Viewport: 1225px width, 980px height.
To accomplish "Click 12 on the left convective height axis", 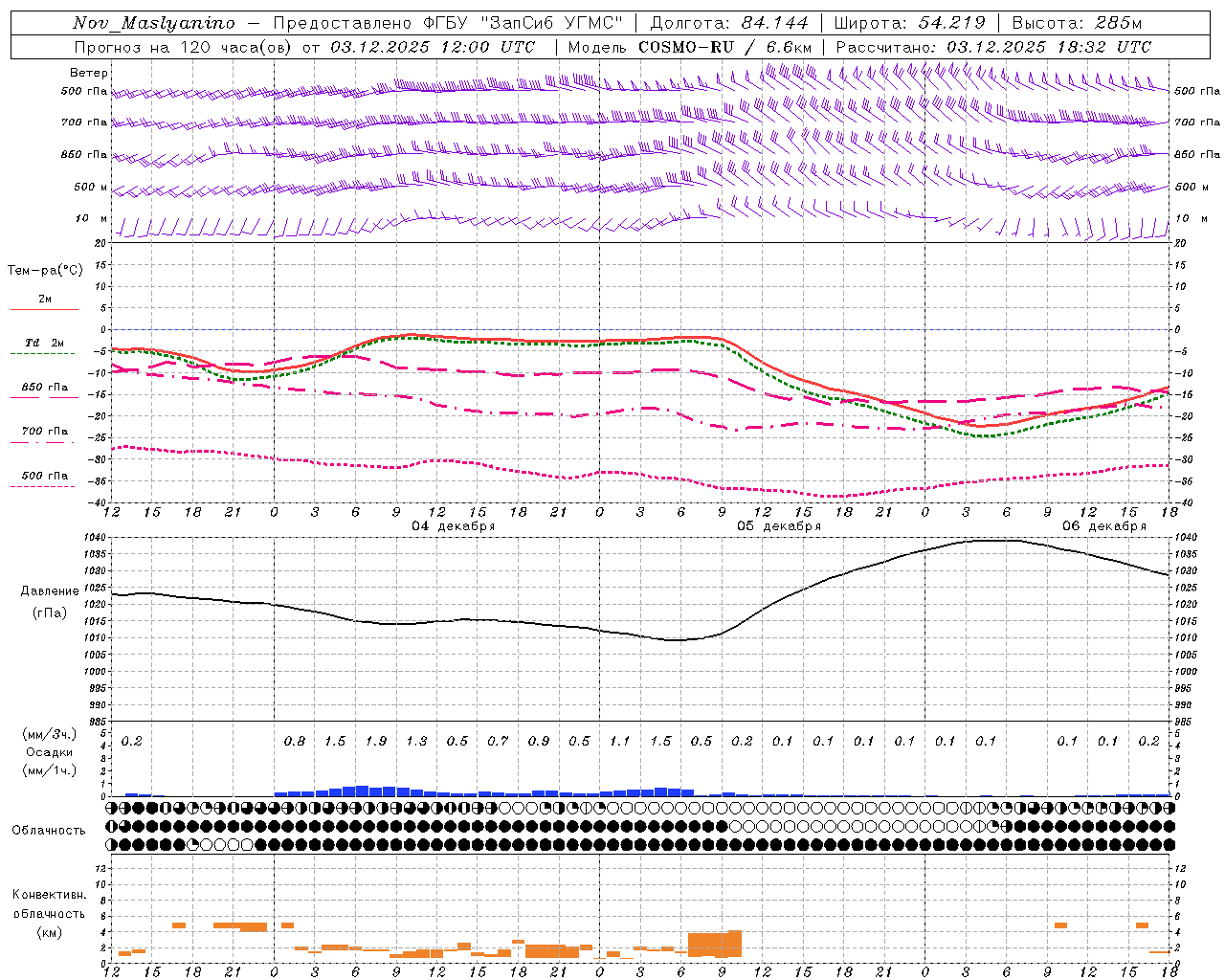I will 100,868.
